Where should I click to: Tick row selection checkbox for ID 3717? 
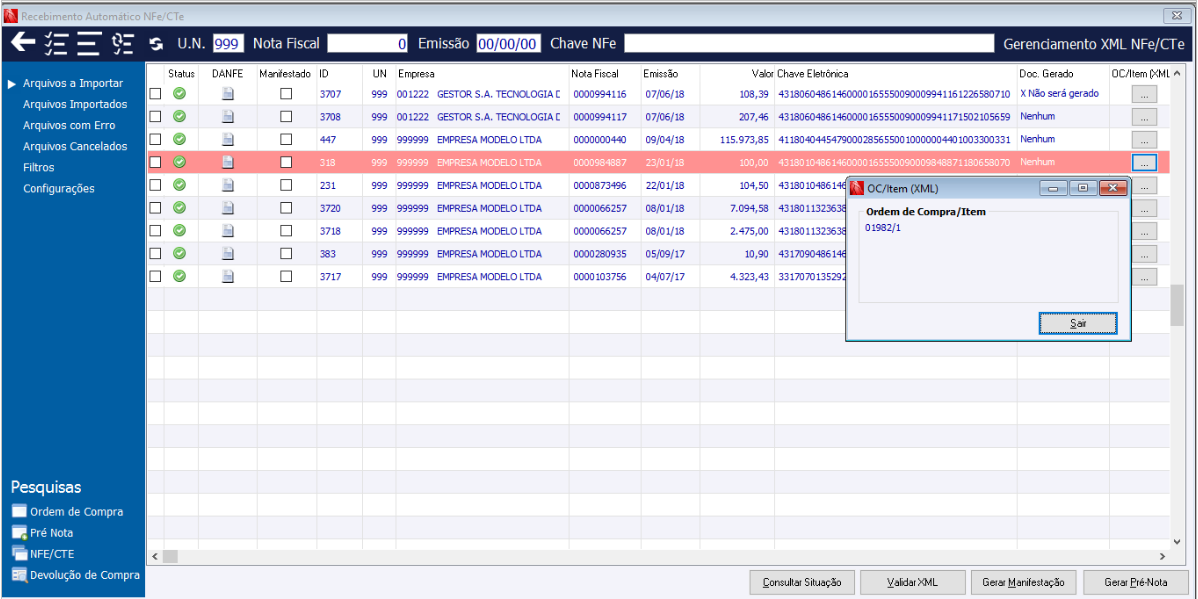click(x=155, y=276)
